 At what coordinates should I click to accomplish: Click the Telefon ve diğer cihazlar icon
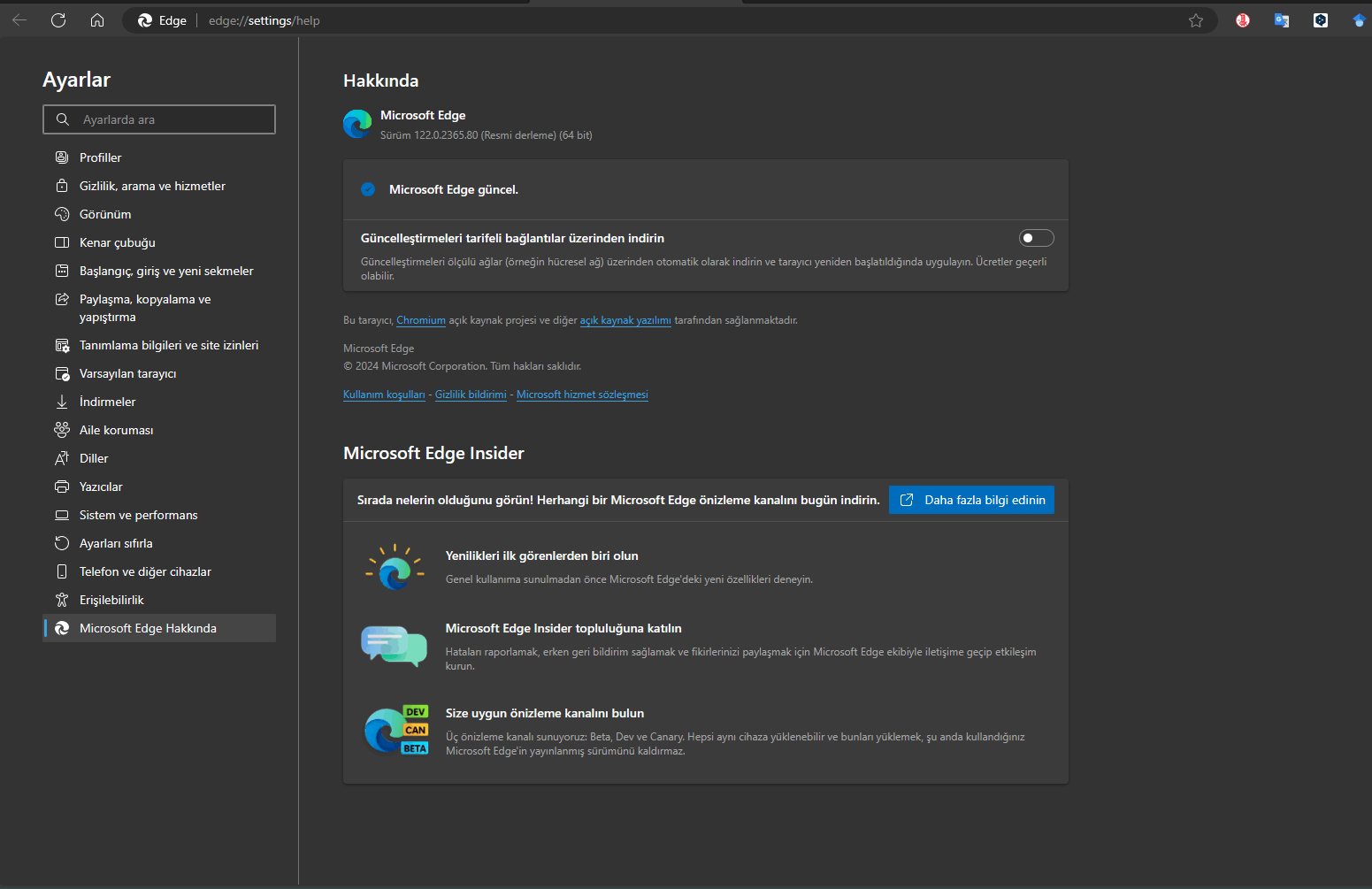(62, 571)
